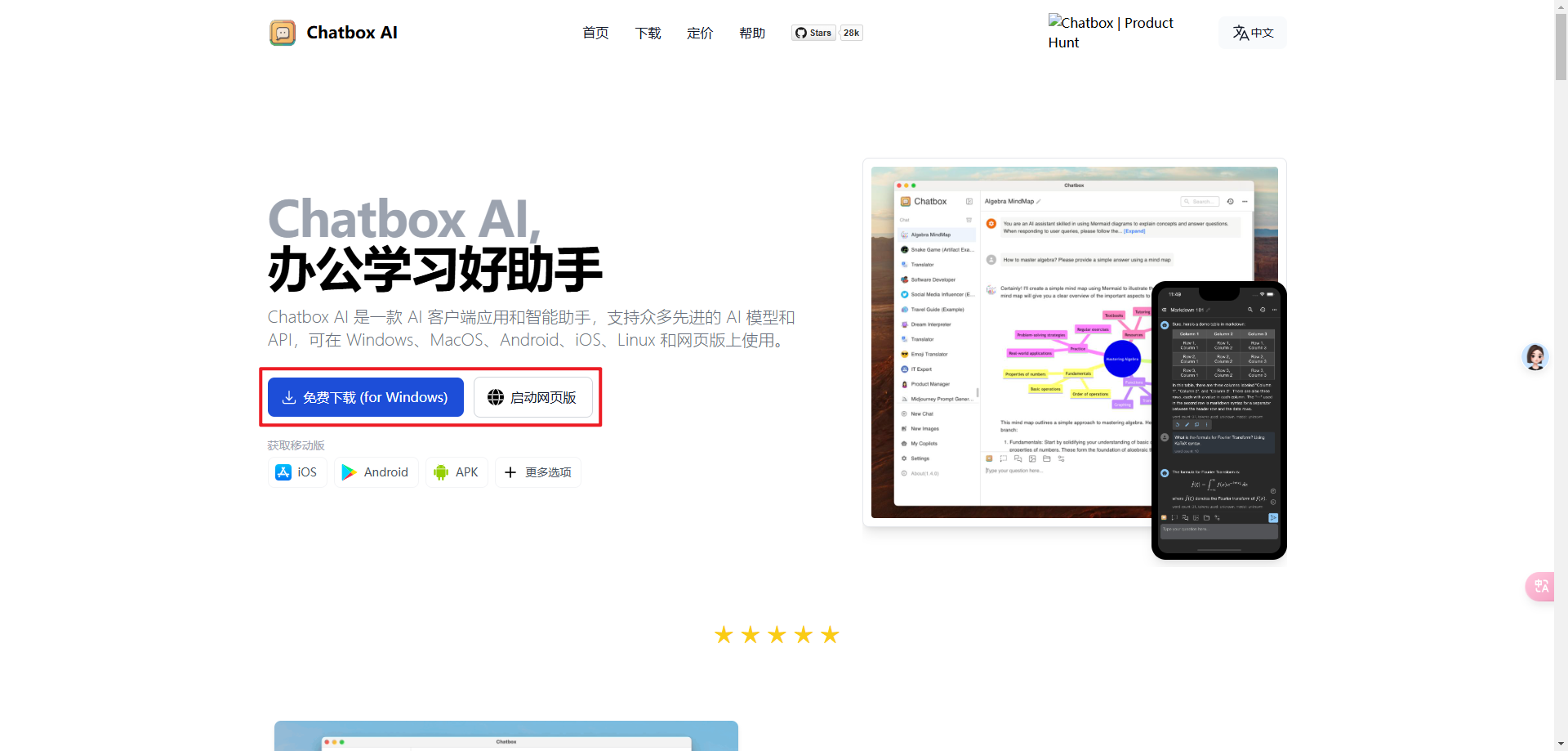Open the 帮助 nav item

[752, 33]
